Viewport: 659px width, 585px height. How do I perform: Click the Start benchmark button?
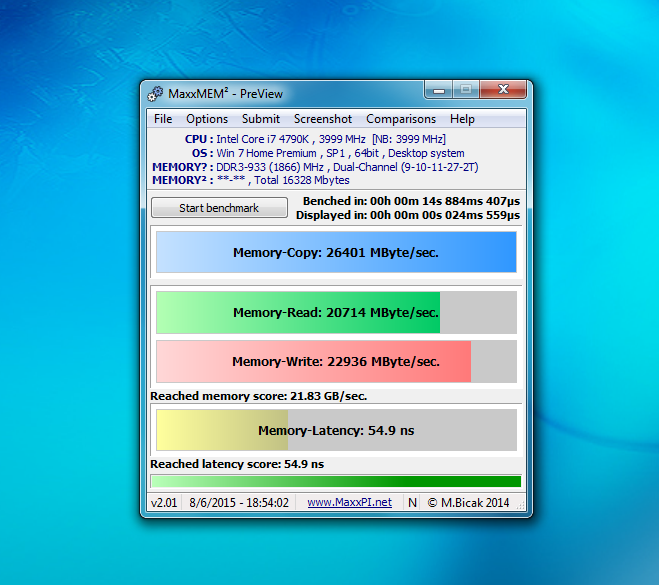(219, 208)
